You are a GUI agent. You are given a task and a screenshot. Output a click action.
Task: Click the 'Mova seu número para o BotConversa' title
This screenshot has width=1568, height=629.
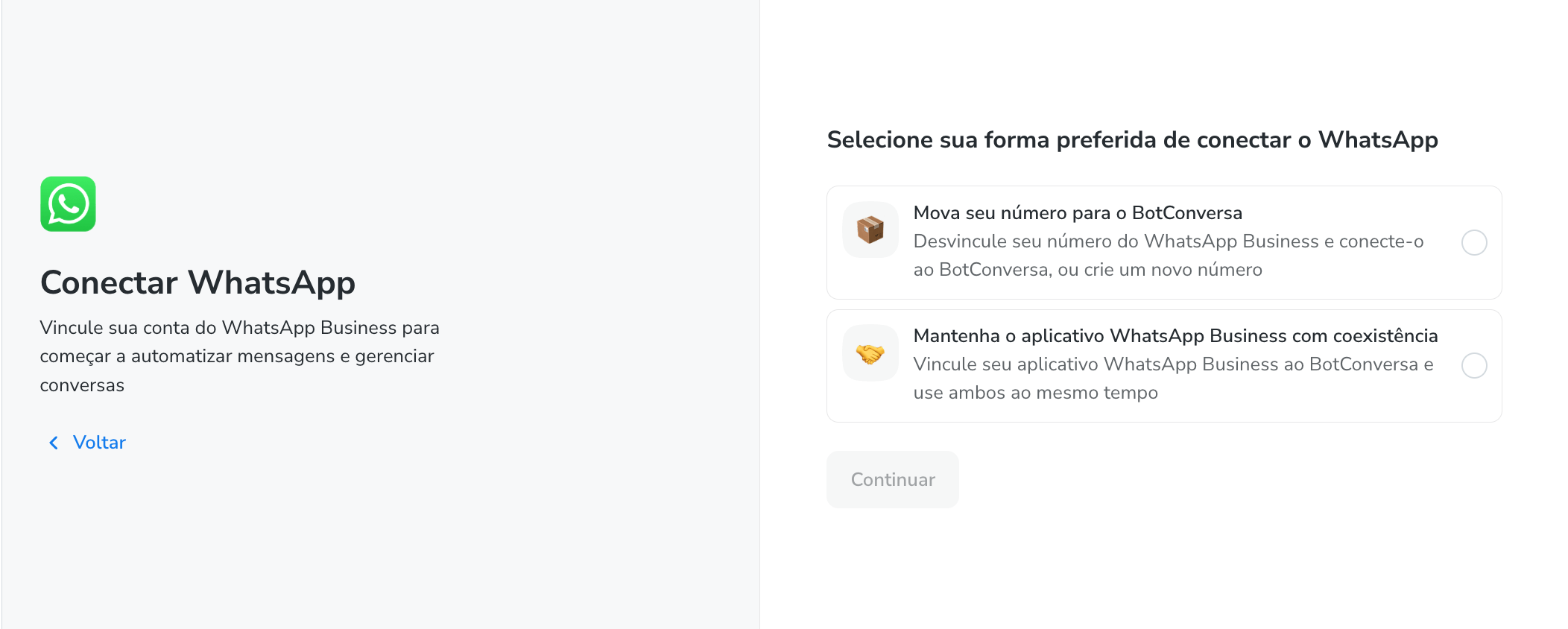(1077, 213)
